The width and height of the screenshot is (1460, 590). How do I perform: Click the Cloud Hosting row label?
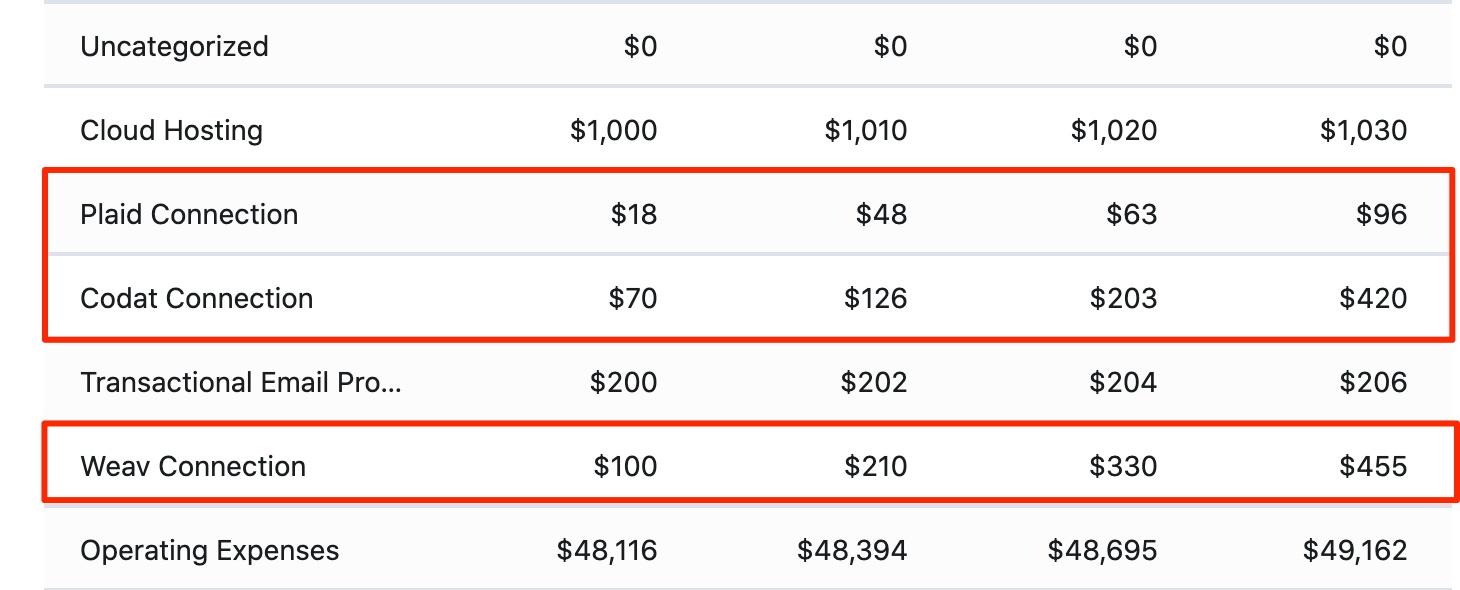(171, 131)
